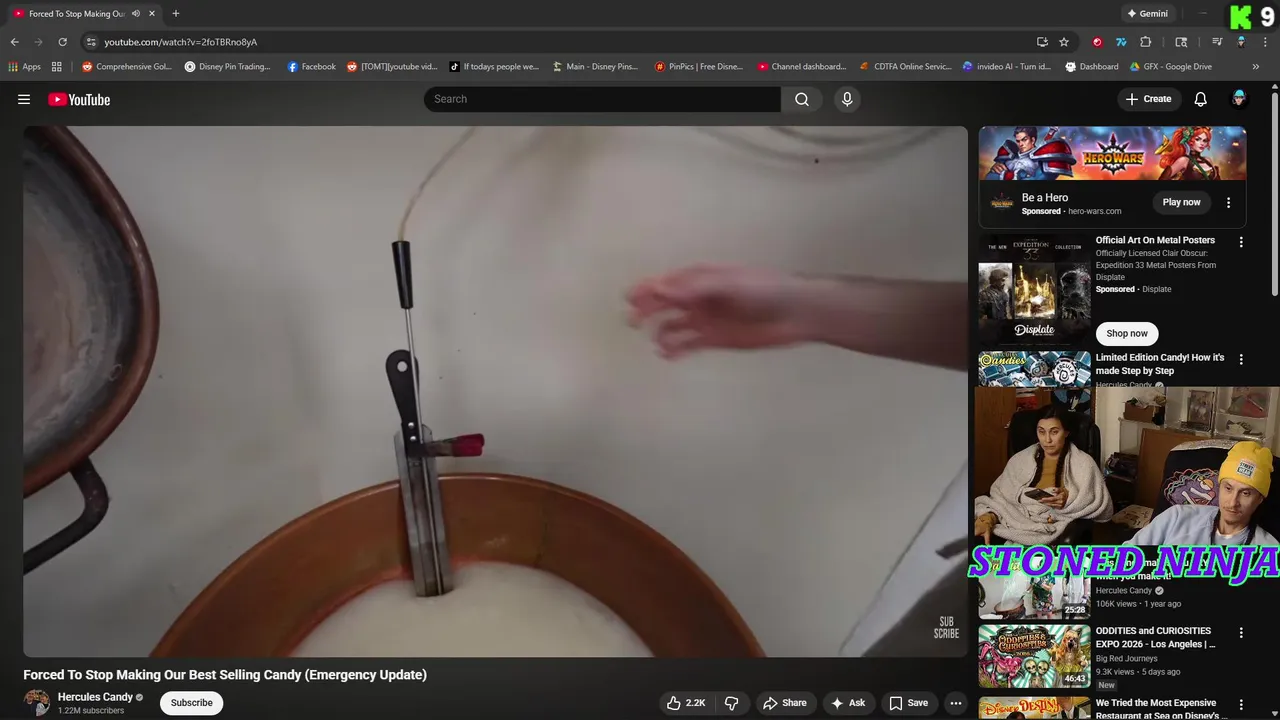Open tab groups grid icon in bookmarks bar
This screenshot has width=1280, height=720.
57,67
